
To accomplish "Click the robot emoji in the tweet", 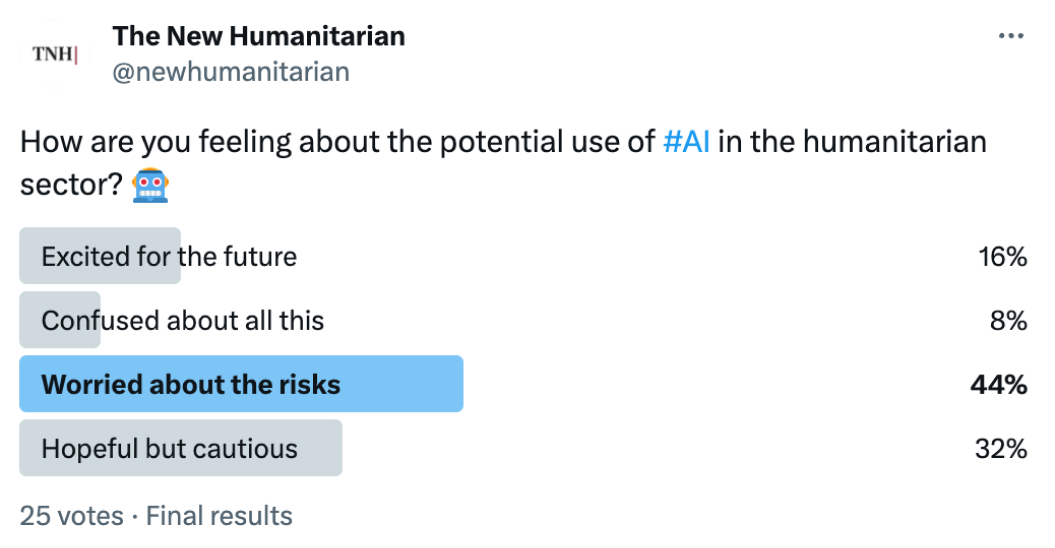I will (x=150, y=185).
